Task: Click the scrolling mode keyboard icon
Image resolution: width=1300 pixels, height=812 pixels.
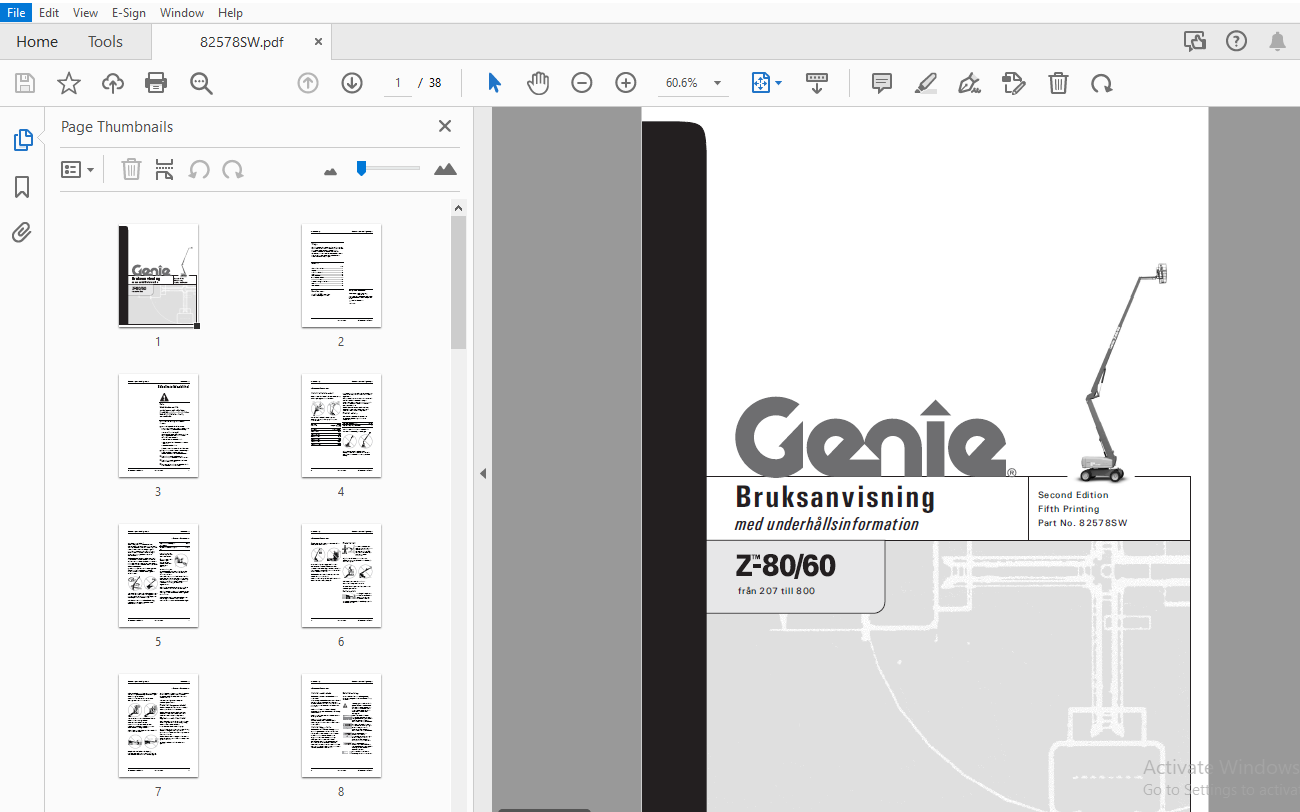Action: 817,83
